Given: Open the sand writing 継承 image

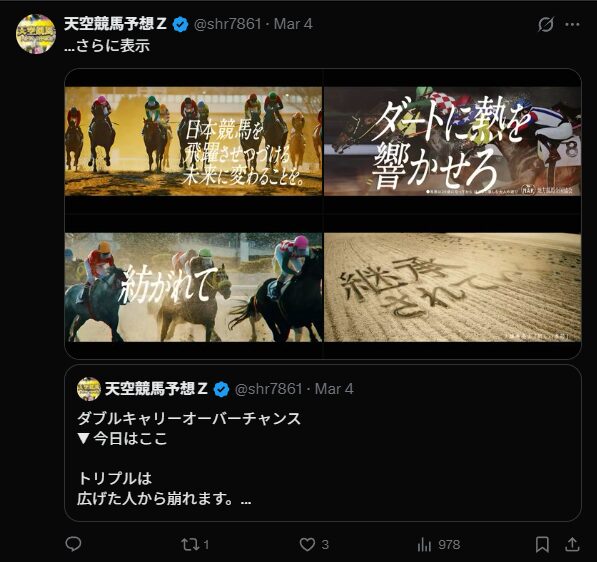Looking at the screenshot, I should click(452, 287).
